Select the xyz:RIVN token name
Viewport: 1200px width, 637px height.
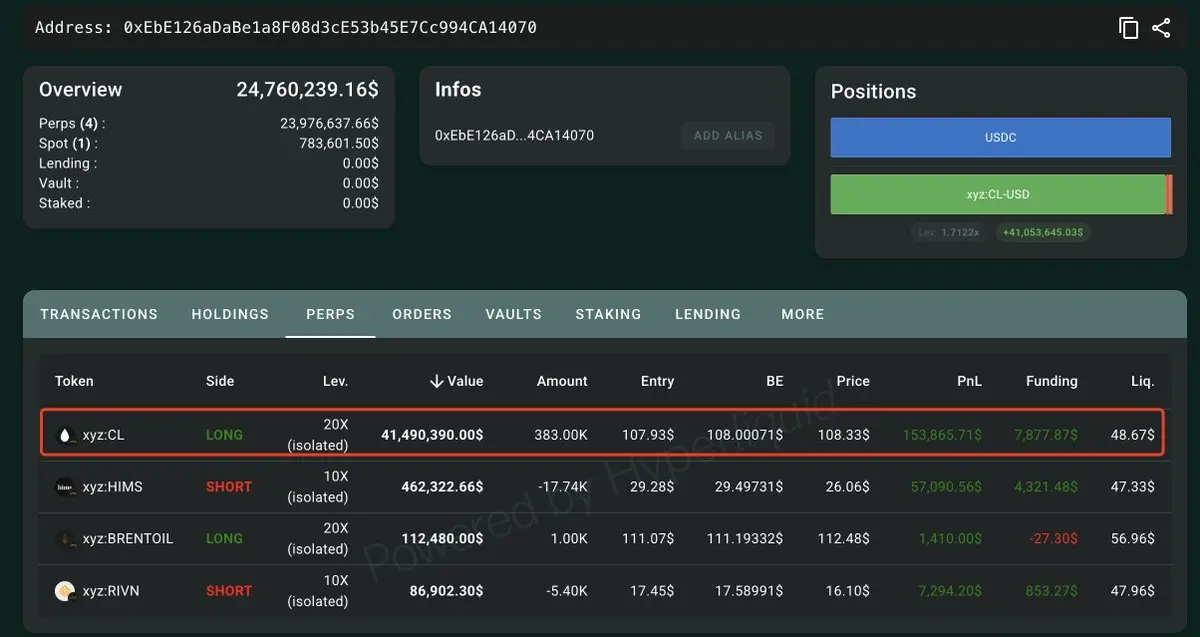point(111,591)
